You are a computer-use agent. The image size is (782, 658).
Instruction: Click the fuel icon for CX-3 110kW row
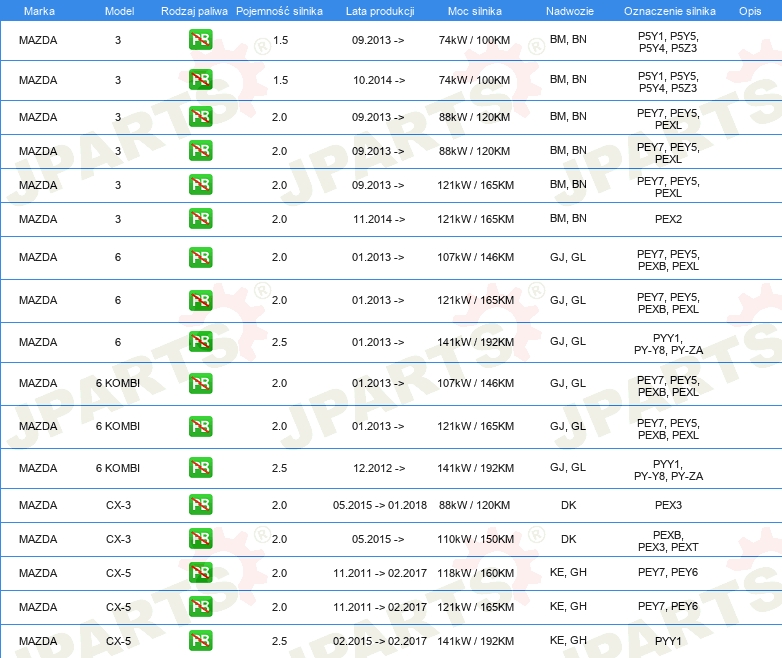pyautogui.click(x=200, y=539)
